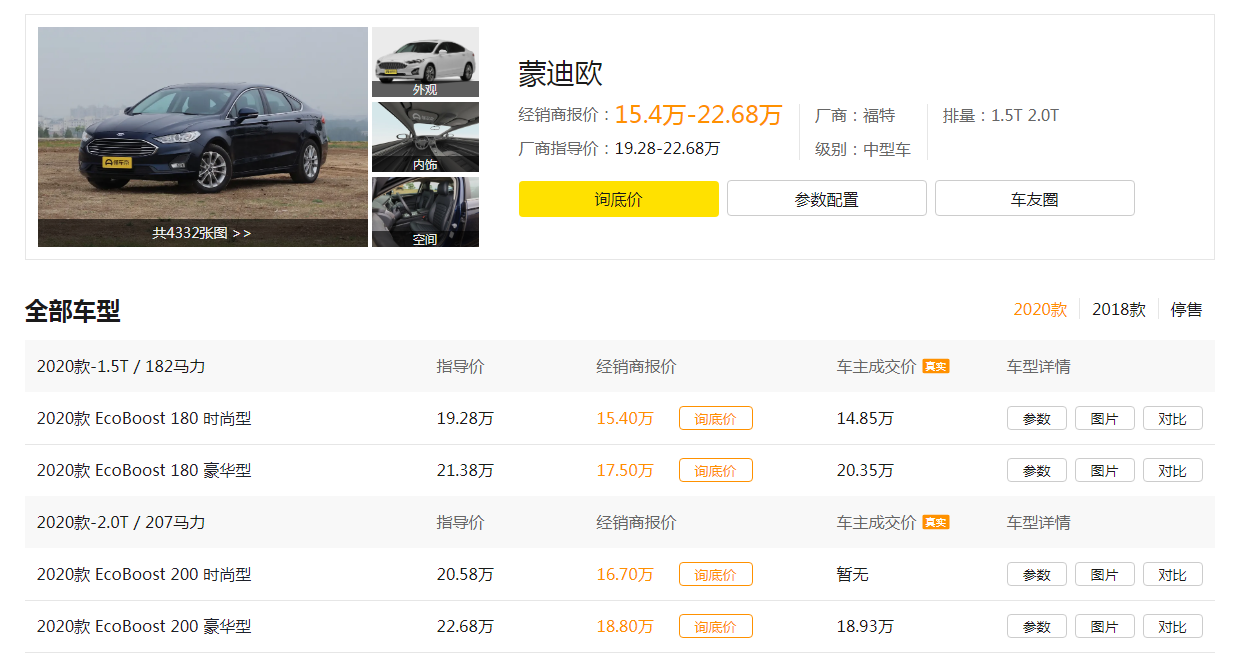
Task: Open the main Mondeo car photo
Action: [203, 137]
